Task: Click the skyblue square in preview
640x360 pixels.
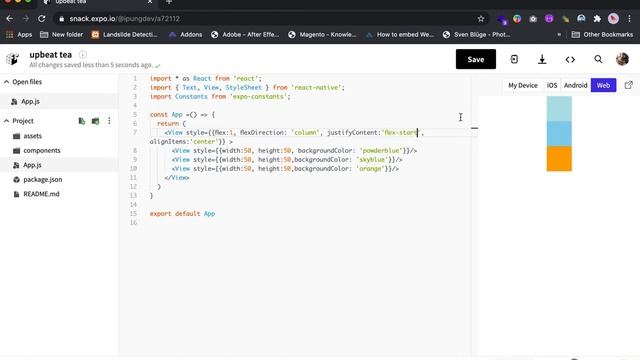Action: click(x=559, y=134)
